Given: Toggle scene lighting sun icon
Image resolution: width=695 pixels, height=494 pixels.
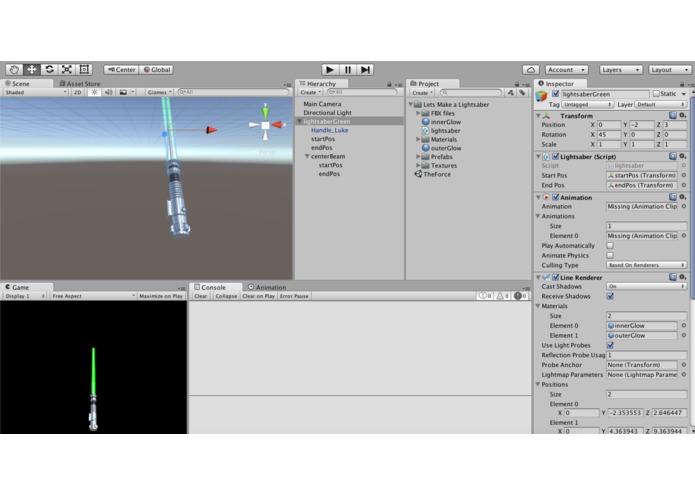Looking at the screenshot, I should point(94,92).
